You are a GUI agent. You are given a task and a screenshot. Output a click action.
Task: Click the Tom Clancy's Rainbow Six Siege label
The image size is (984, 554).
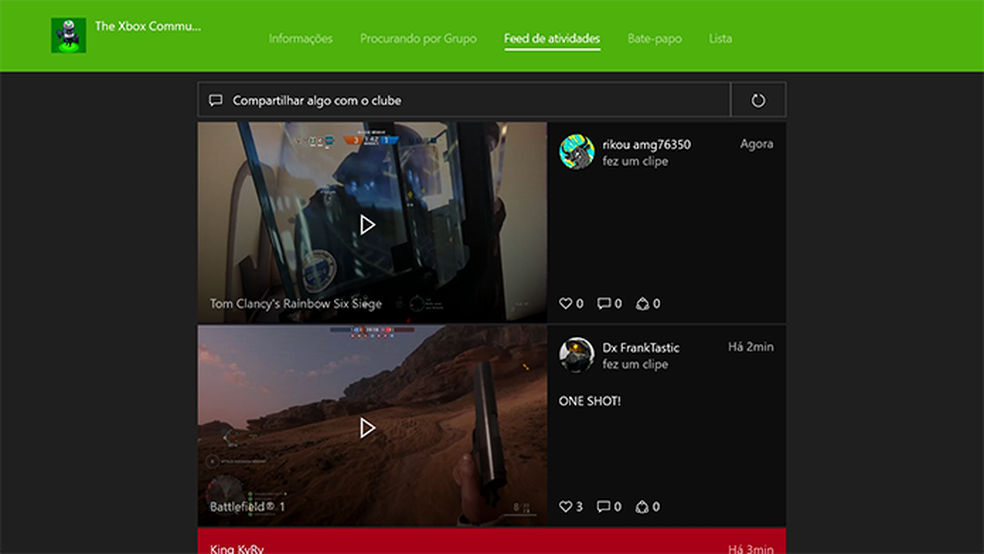(296, 304)
